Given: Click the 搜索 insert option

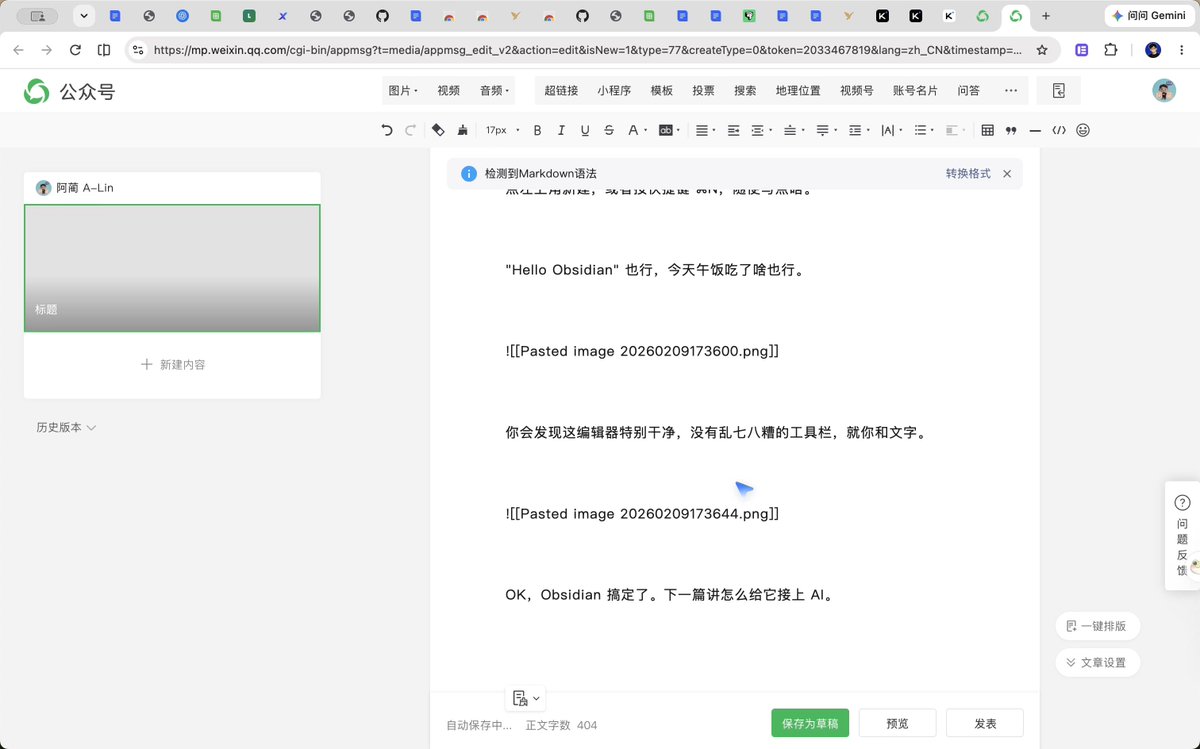Looking at the screenshot, I should click(x=745, y=90).
